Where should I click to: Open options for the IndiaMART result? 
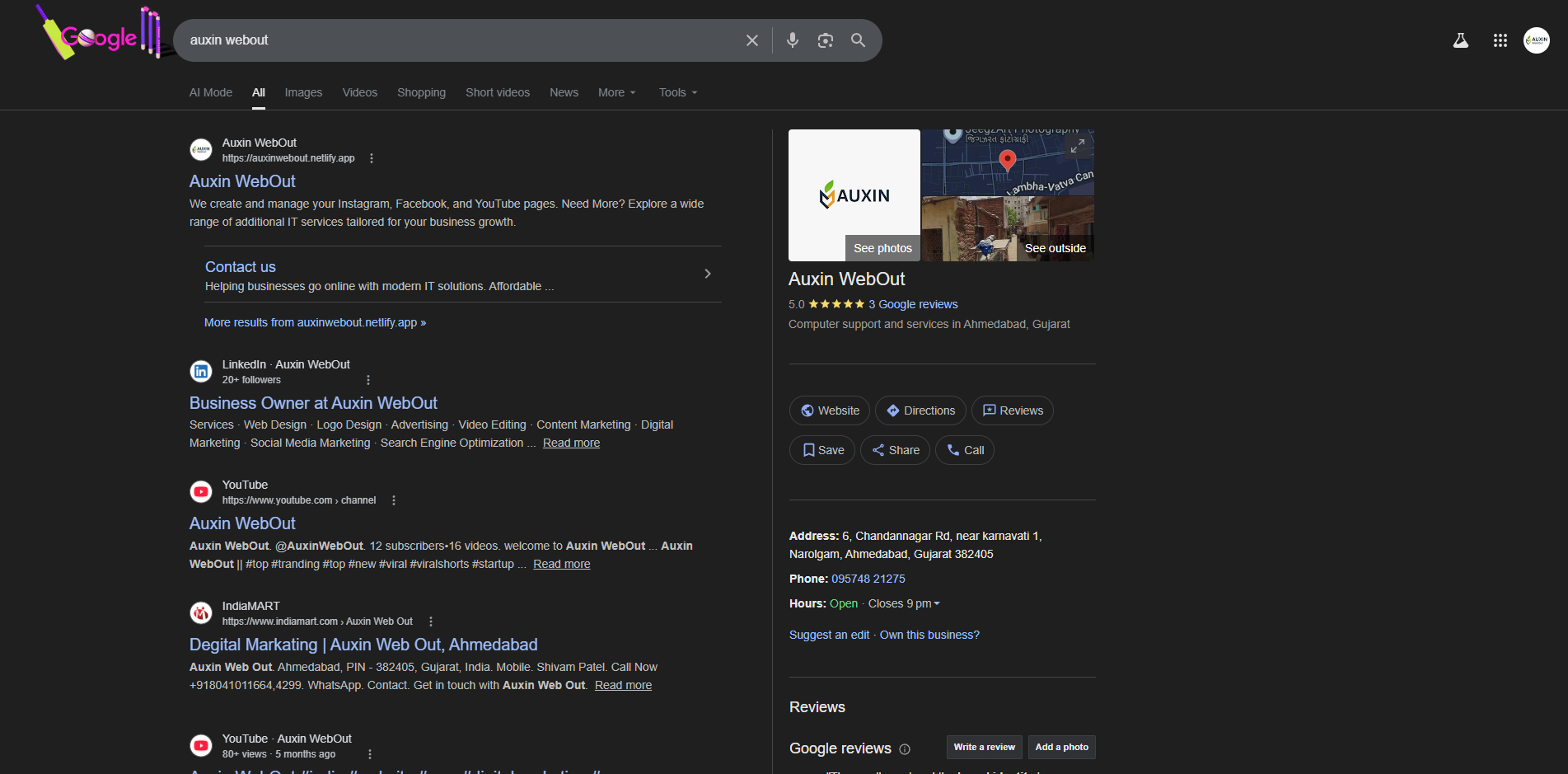click(431, 622)
